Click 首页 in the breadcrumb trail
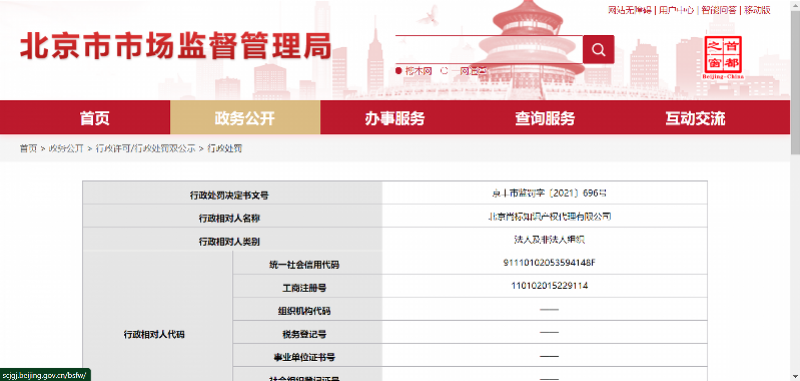The image size is (800, 381). coord(29,148)
